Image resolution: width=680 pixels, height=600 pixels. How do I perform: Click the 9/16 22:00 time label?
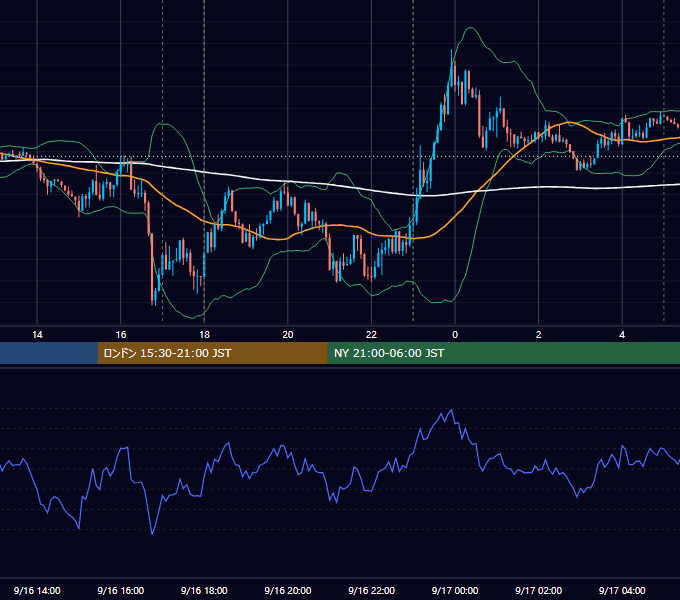click(x=372, y=590)
